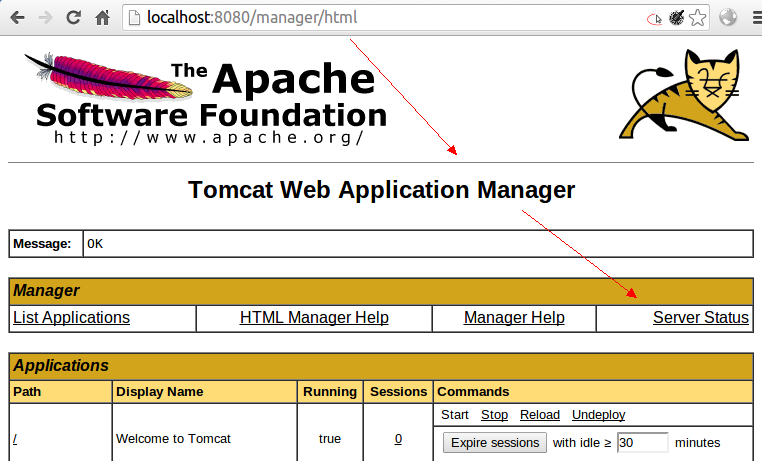Click the Display Name column header
762x461 pixels.
point(205,392)
